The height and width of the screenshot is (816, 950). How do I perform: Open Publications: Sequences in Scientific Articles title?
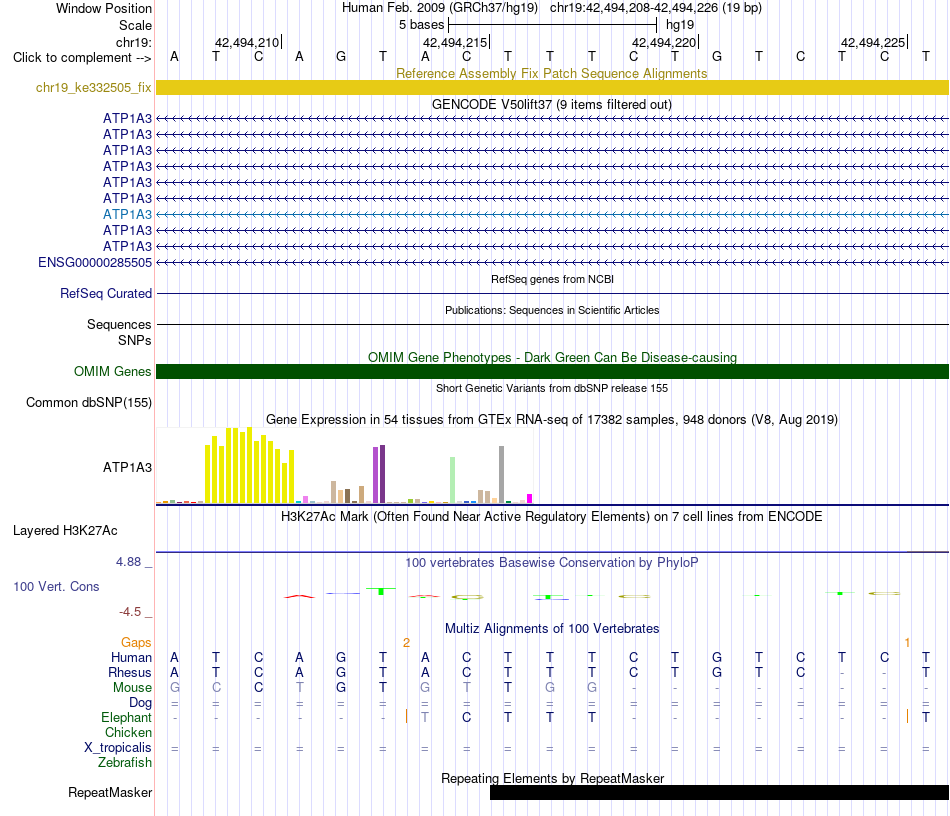[x=552, y=310]
